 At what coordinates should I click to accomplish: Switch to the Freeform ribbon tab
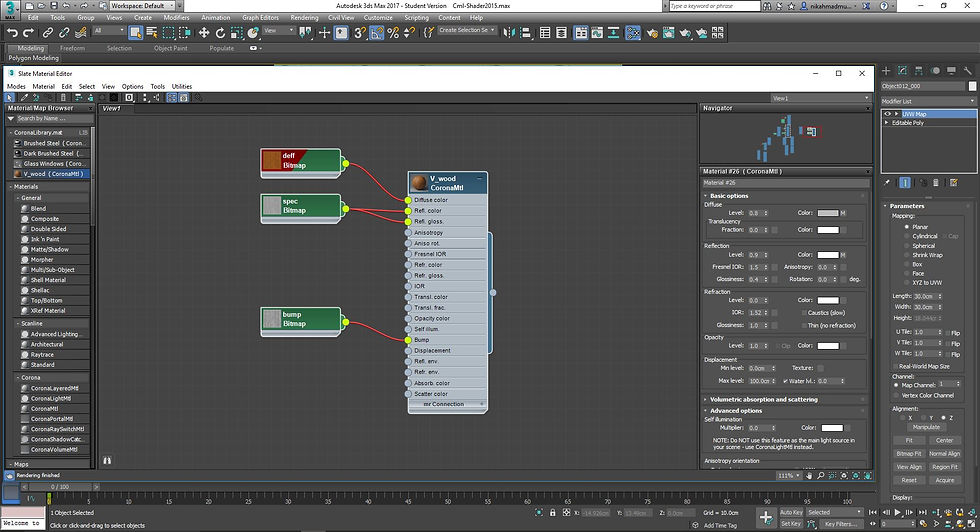coord(72,48)
